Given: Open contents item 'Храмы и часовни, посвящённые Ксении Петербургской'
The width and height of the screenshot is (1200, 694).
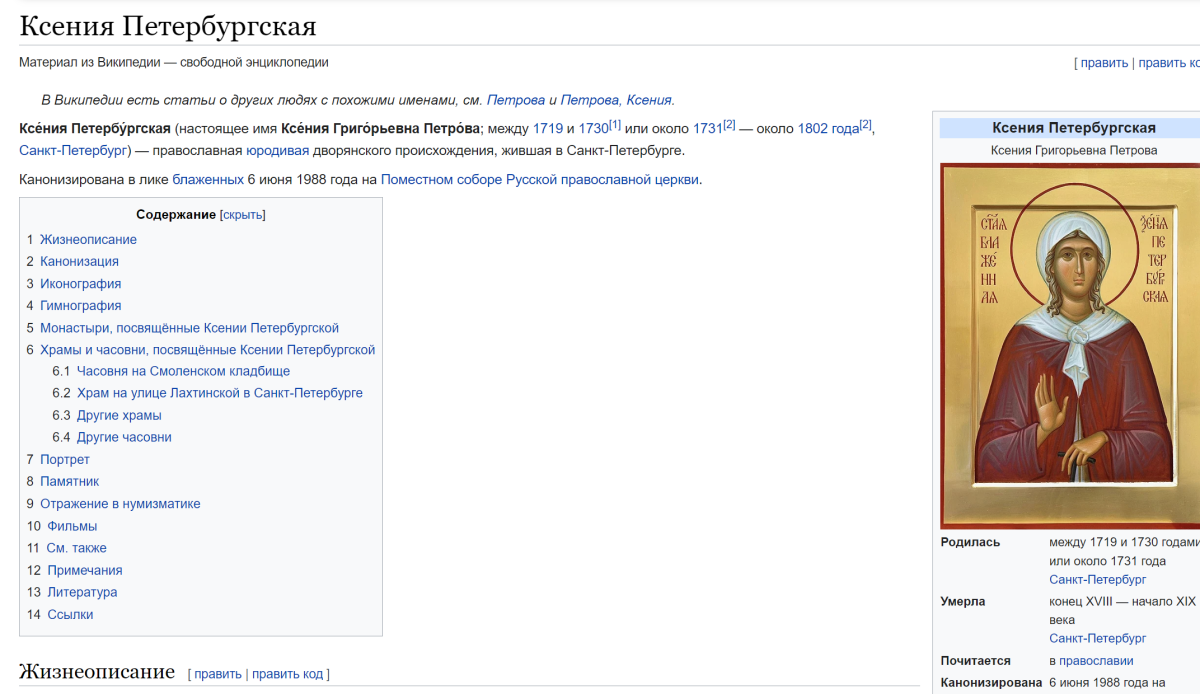Looking at the screenshot, I should point(207,350).
